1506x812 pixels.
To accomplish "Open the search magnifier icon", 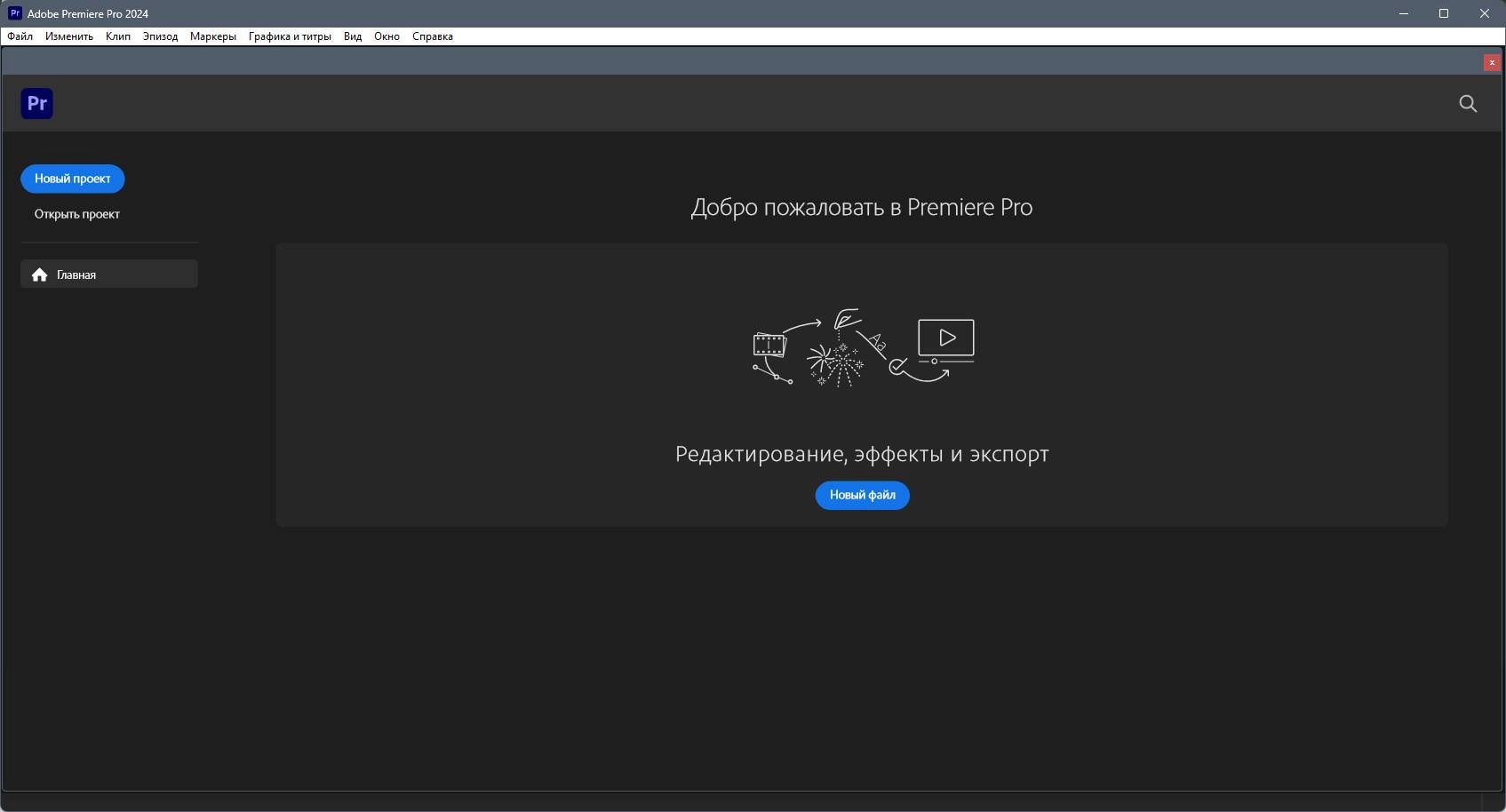I will pyautogui.click(x=1468, y=104).
